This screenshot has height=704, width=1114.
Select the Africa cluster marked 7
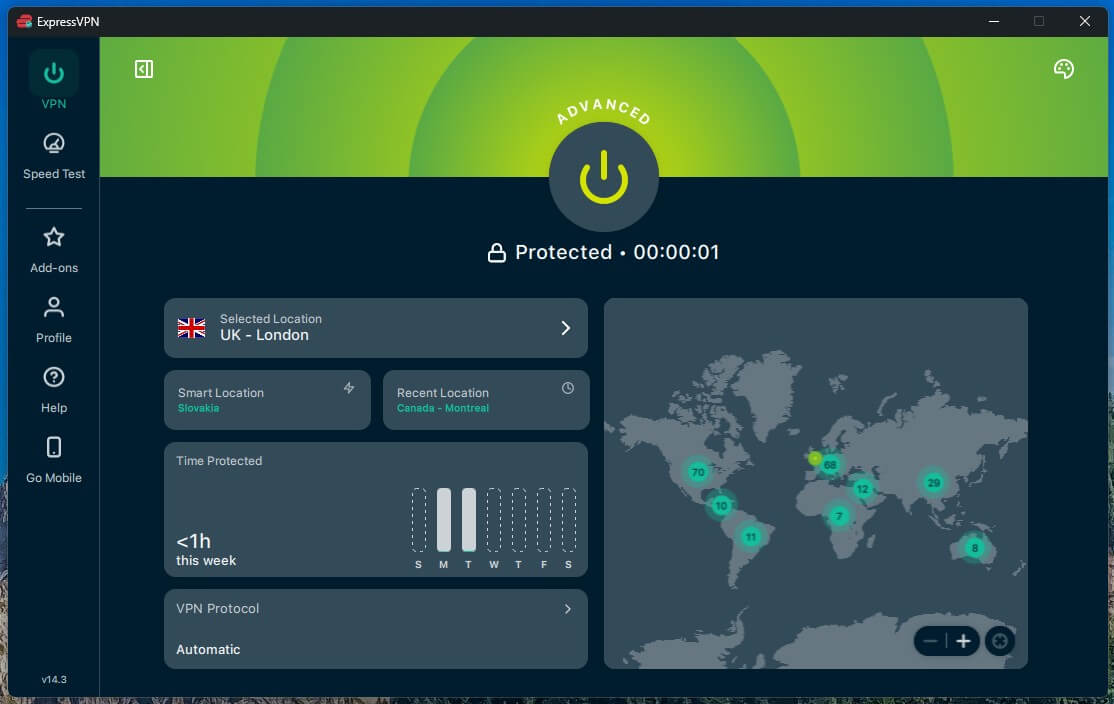coord(839,516)
